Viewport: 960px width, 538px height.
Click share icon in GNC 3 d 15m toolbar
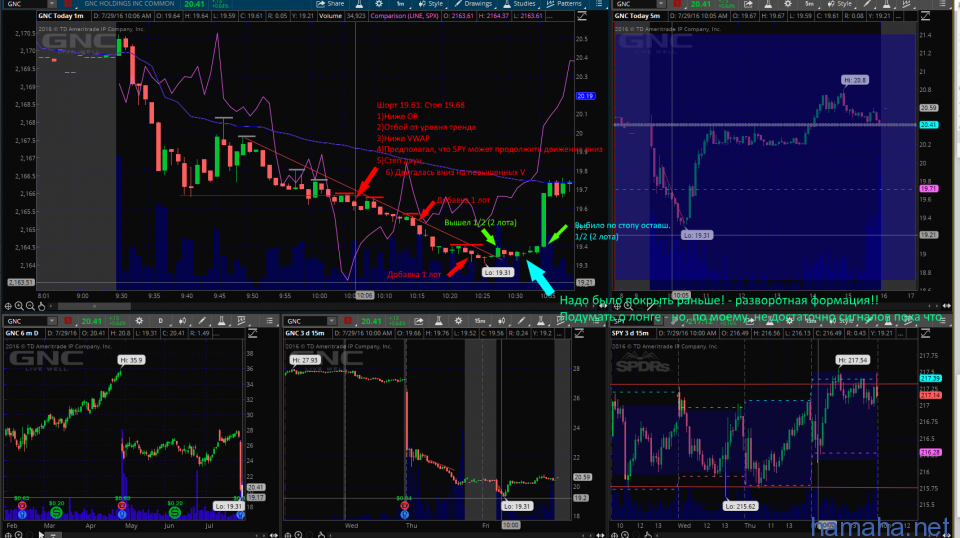point(419,321)
